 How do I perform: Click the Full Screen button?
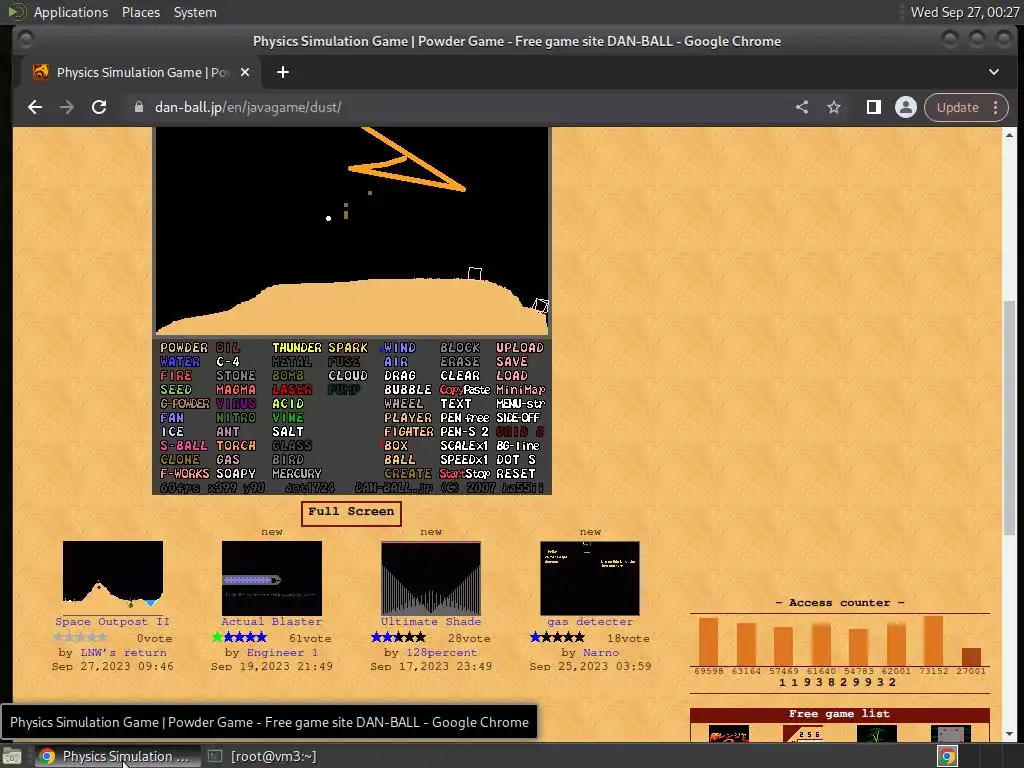pyautogui.click(x=351, y=513)
